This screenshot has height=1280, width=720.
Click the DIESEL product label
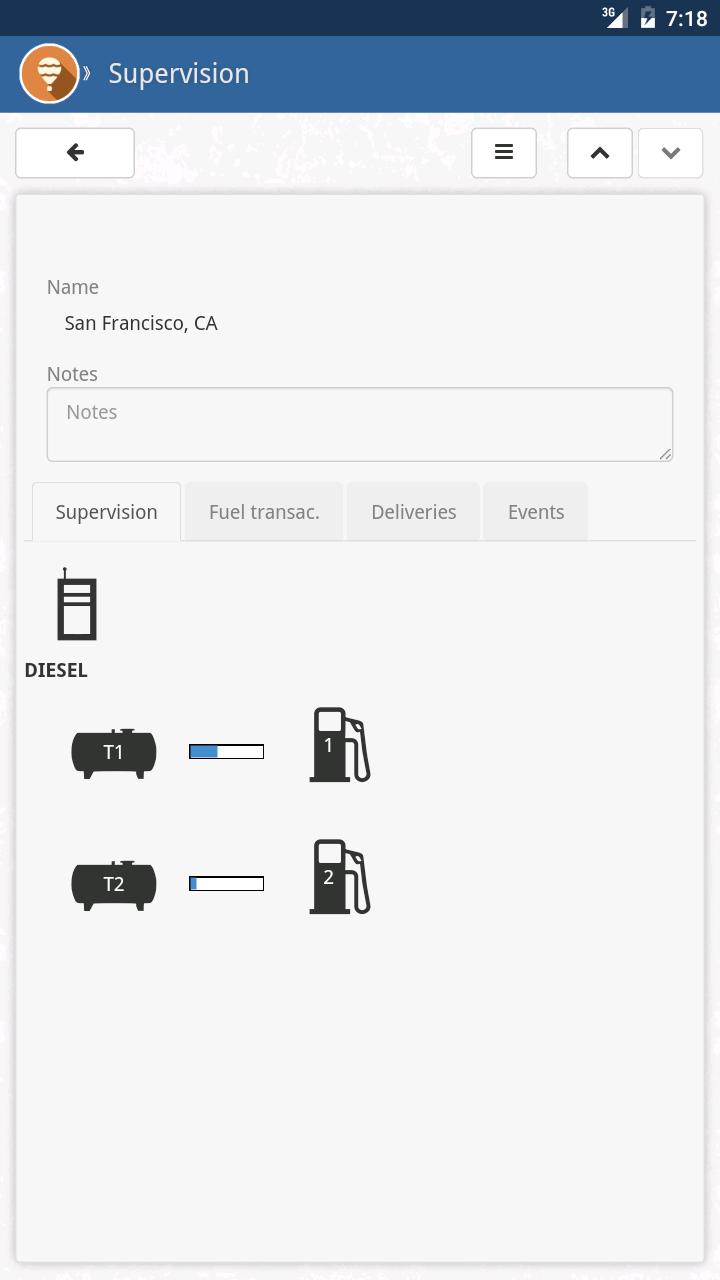click(x=56, y=670)
